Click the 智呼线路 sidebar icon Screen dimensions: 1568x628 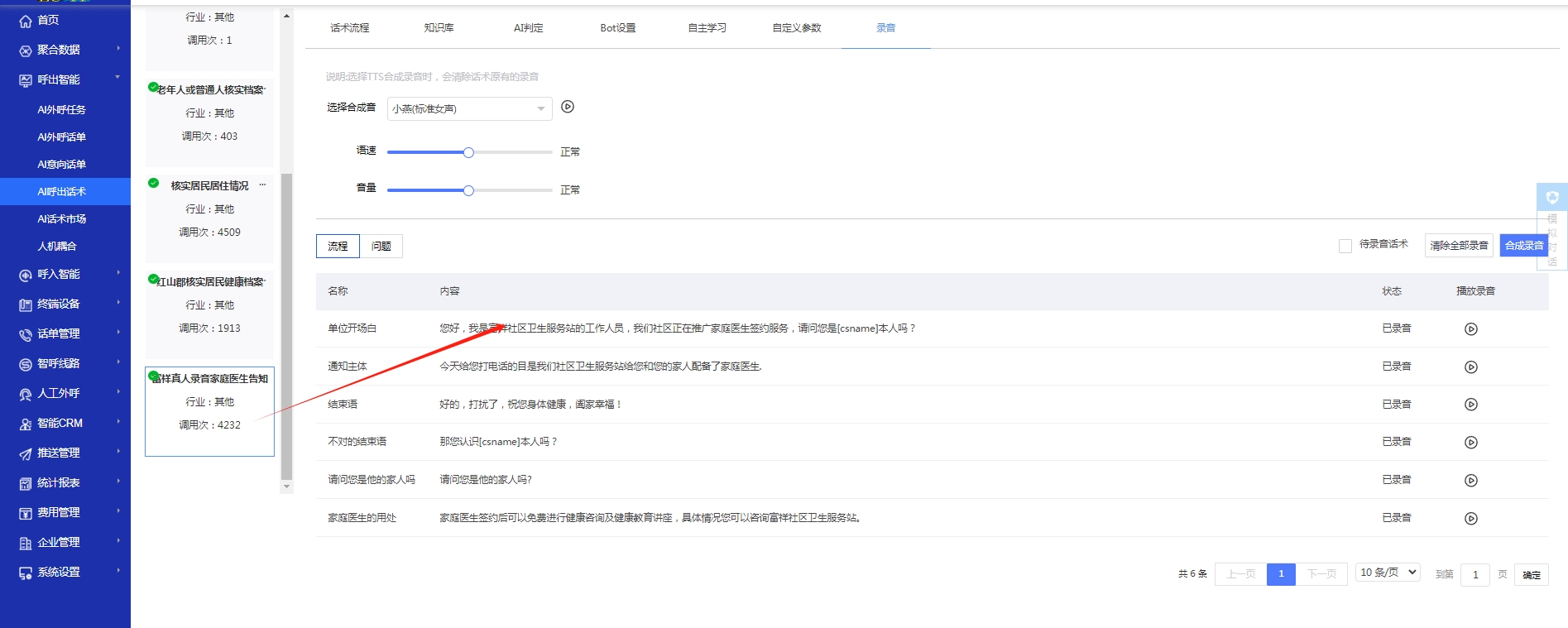point(26,364)
